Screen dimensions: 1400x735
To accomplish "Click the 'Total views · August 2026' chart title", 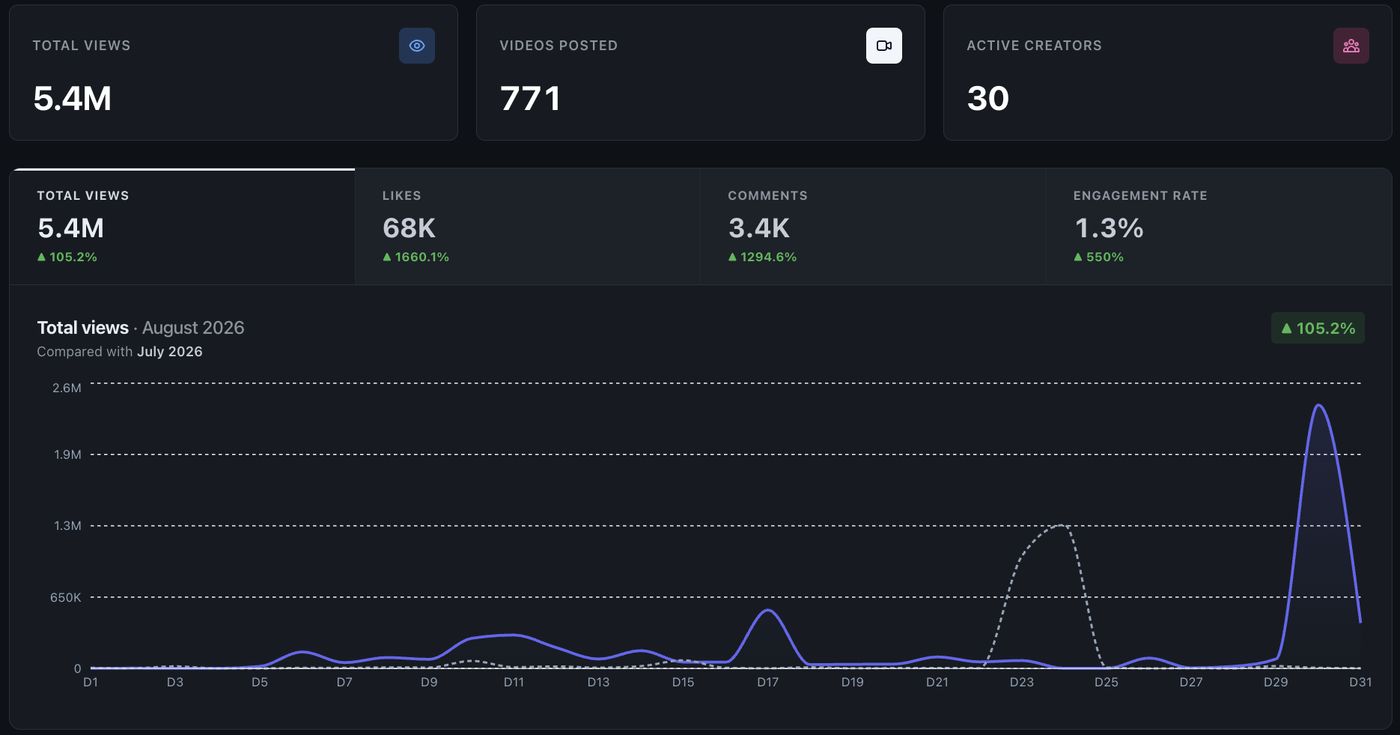I will 141,328.
